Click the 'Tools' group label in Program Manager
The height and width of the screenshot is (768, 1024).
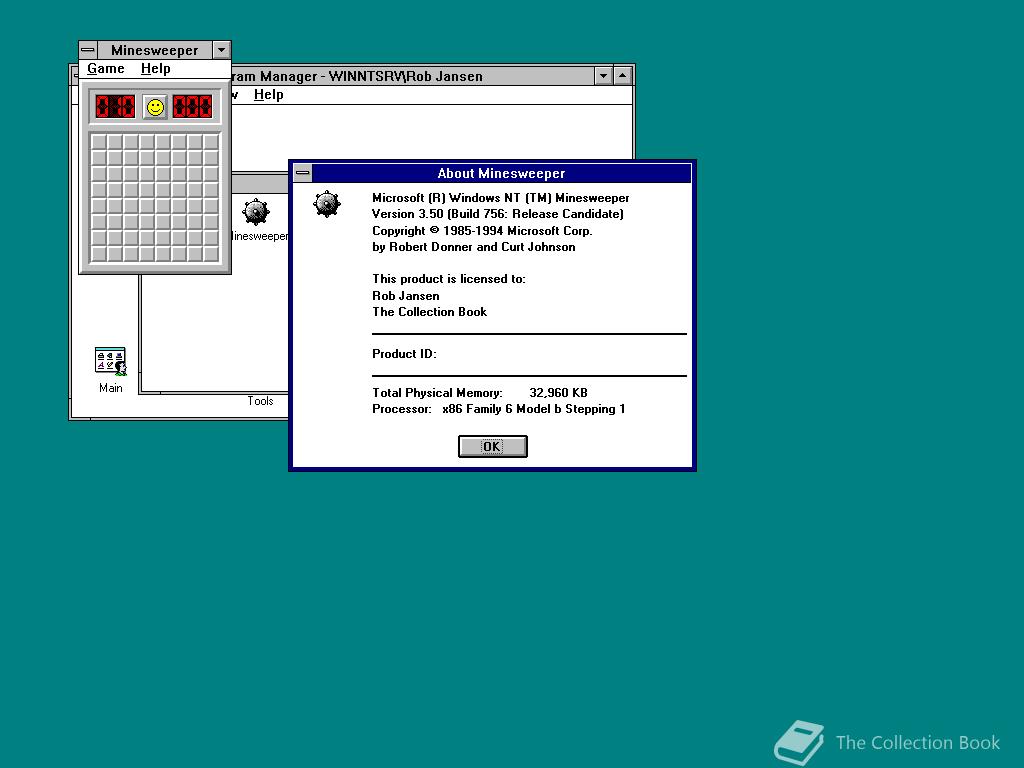point(260,401)
